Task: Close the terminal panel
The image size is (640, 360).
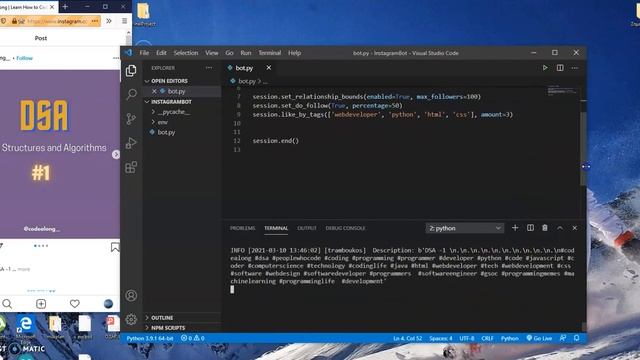Action: [575, 228]
